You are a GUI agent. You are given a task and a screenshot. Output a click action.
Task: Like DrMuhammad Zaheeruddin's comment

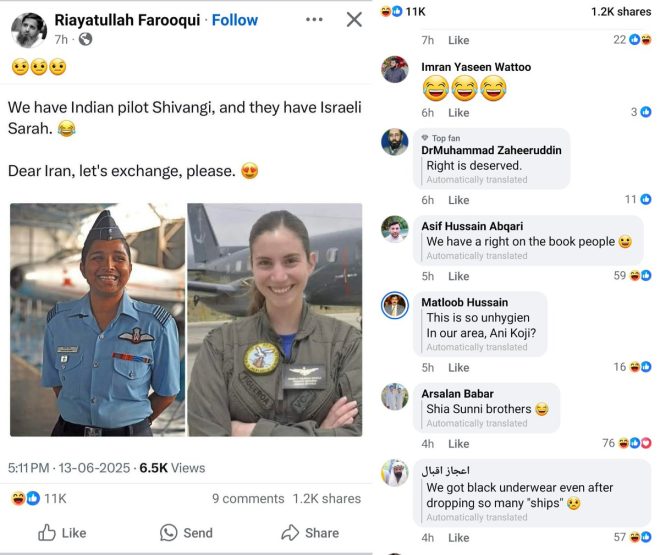pos(458,200)
